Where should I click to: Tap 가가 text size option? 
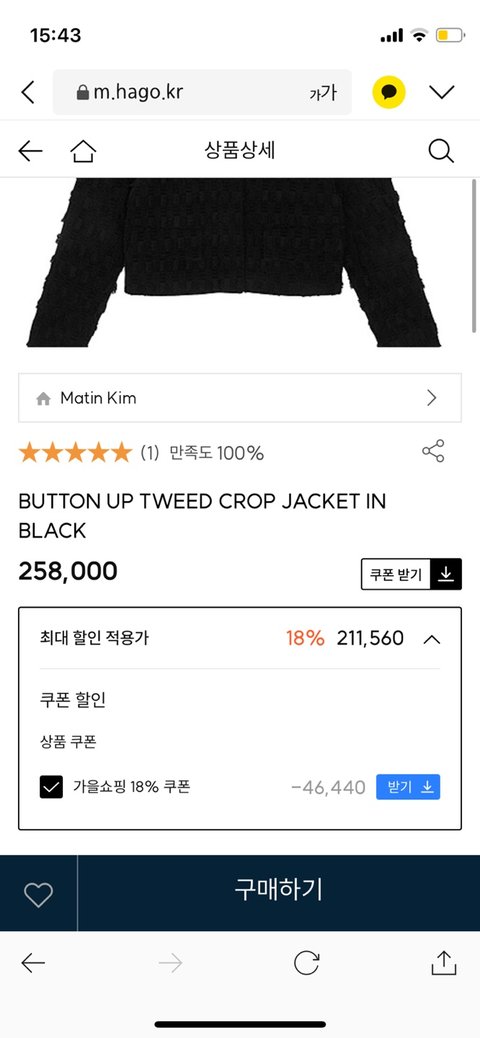coord(323,93)
